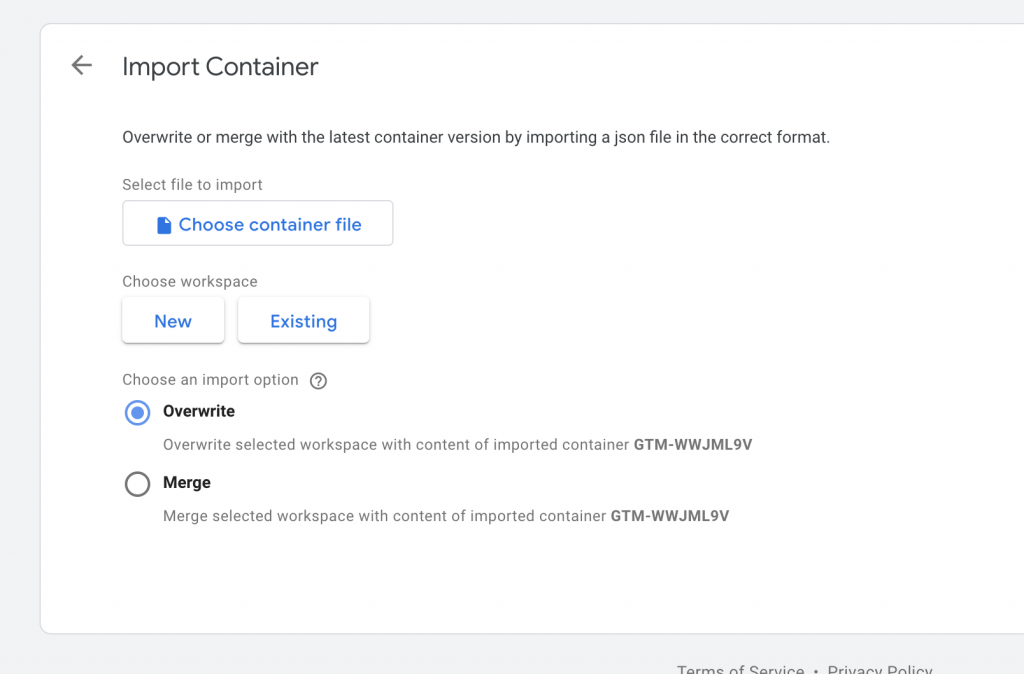The height and width of the screenshot is (674, 1024).
Task: Click the Choose container file button
Action: (x=257, y=223)
